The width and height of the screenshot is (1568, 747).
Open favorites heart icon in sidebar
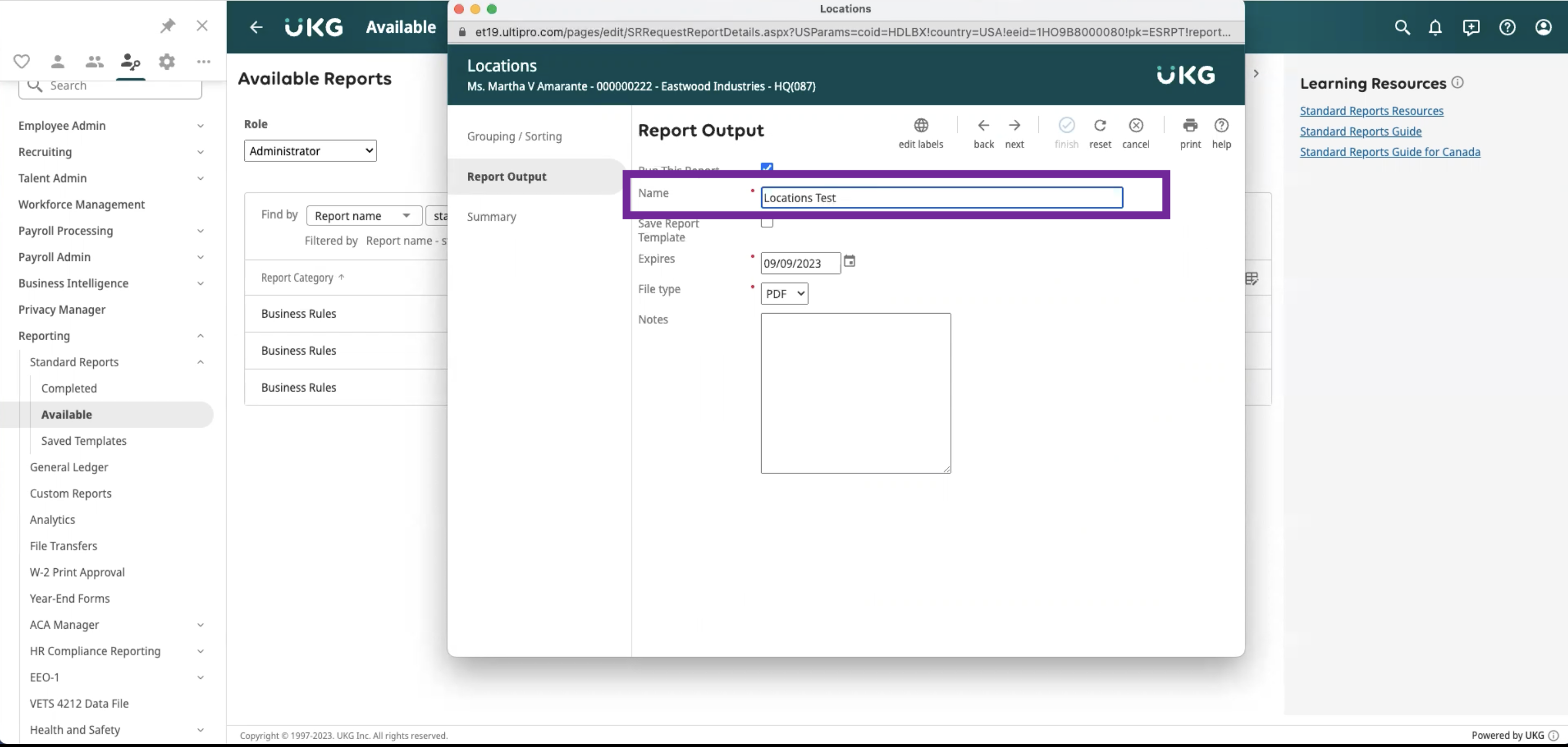point(21,61)
